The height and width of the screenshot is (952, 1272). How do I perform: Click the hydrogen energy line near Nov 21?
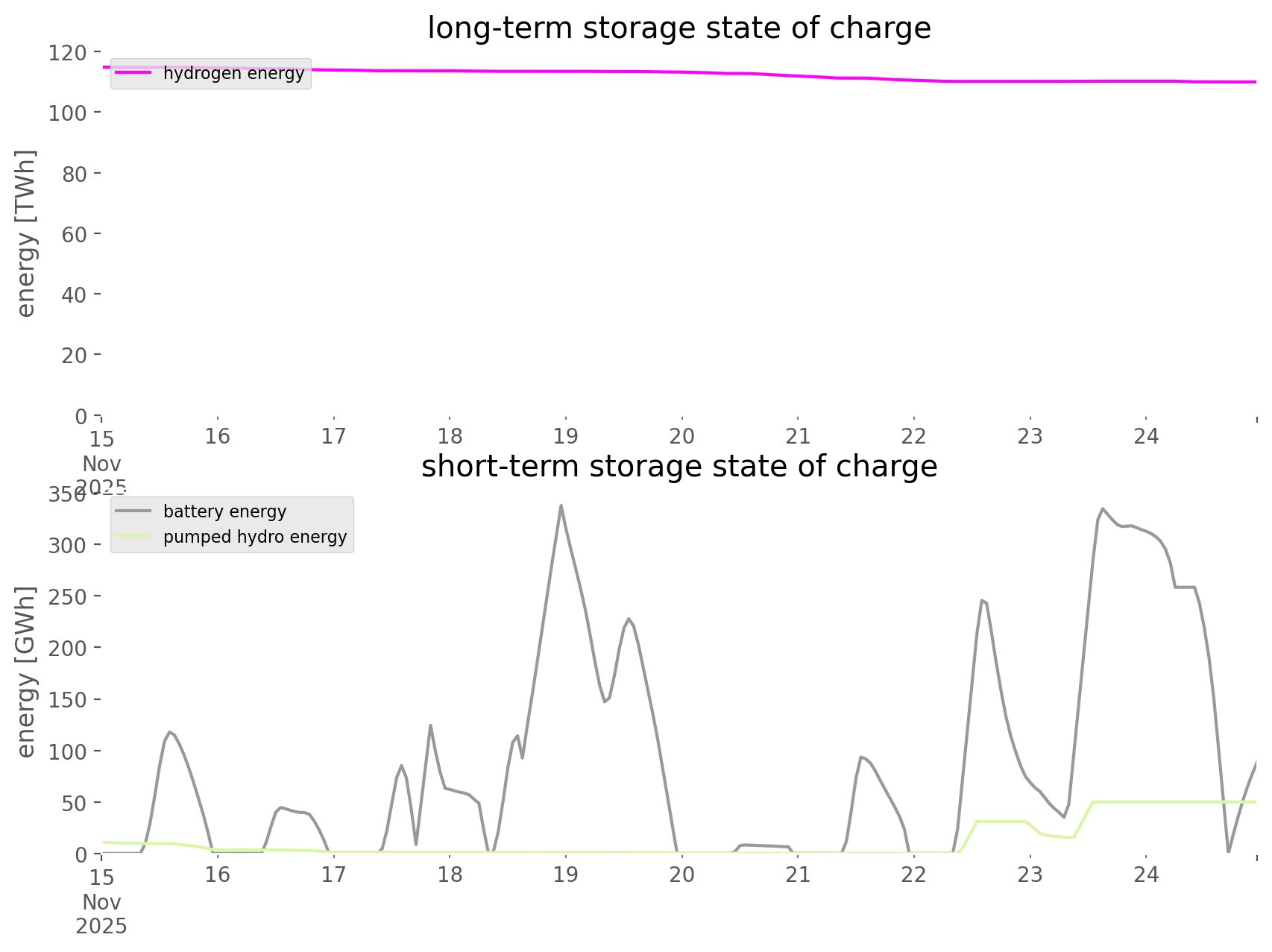coord(798,76)
